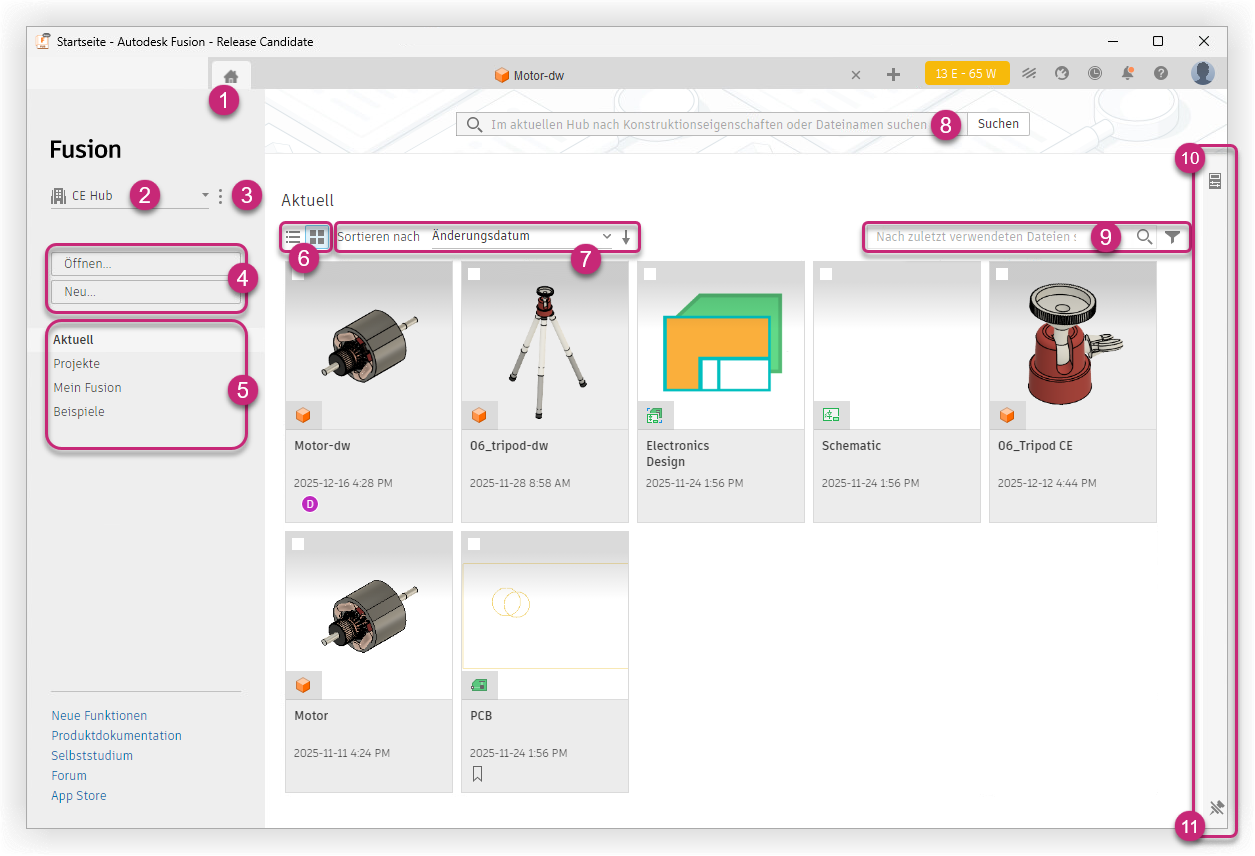Select Projekte in the sidebar

coord(77,364)
